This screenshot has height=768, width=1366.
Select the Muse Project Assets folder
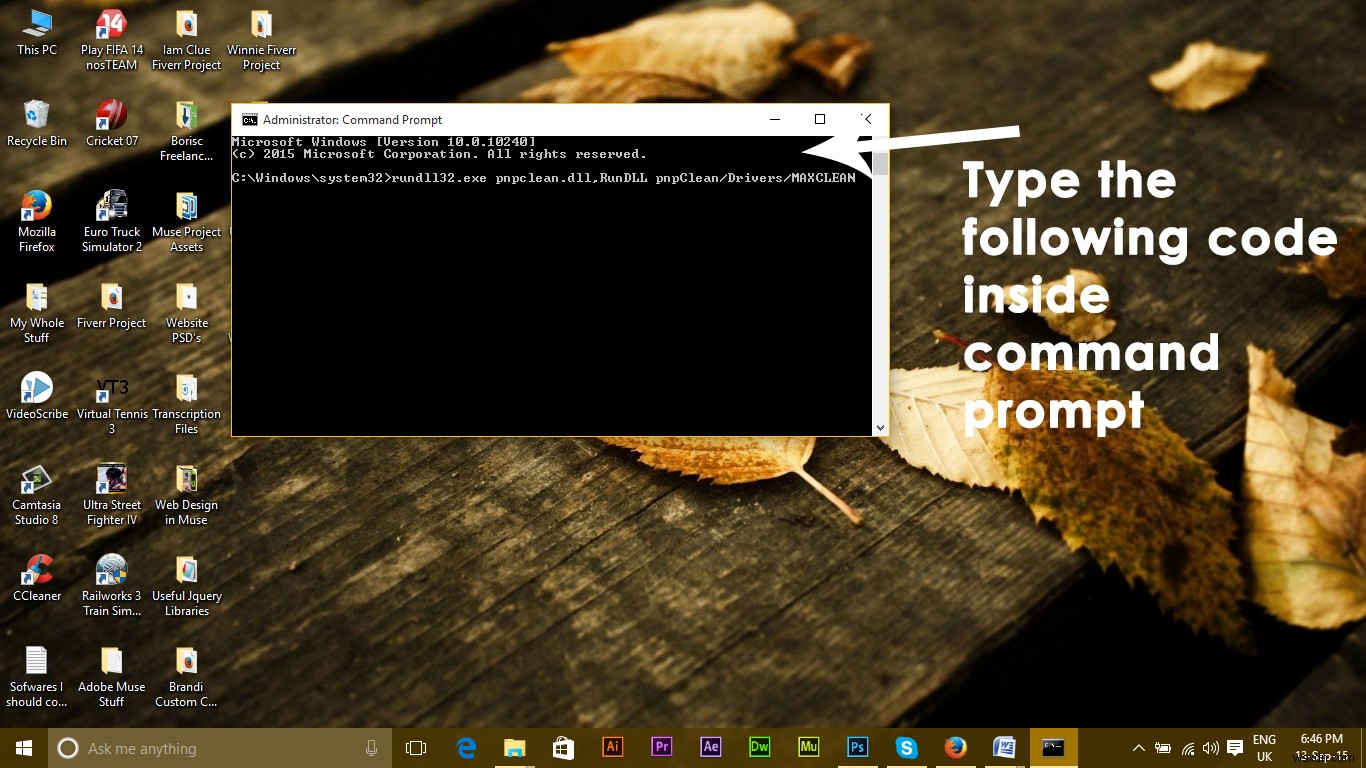point(187,222)
